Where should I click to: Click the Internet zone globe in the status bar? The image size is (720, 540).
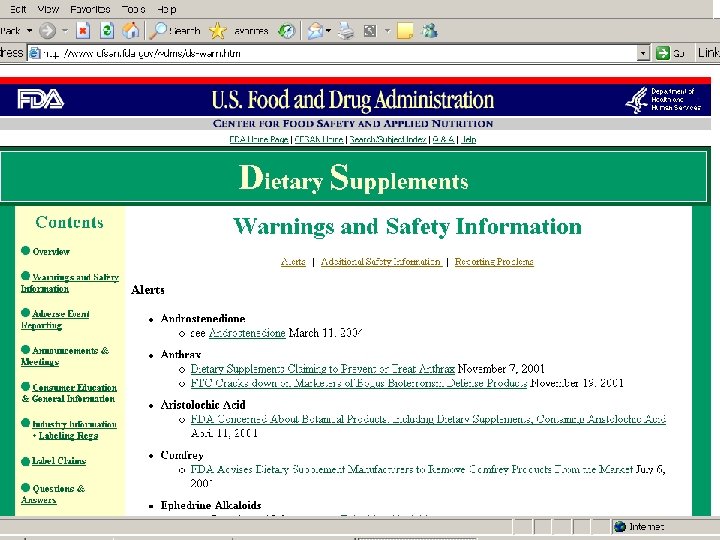pos(620,526)
